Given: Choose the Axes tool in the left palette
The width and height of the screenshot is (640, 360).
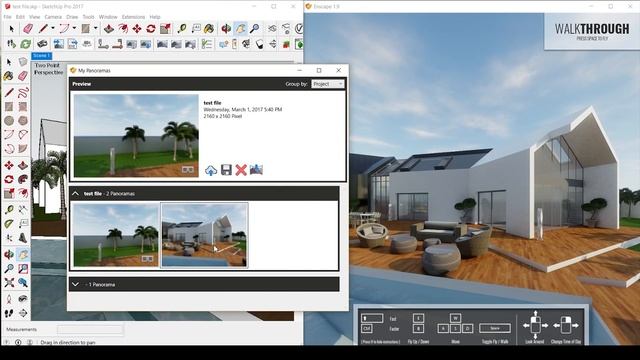Looking at the screenshot, I should (x=9, y=238).
